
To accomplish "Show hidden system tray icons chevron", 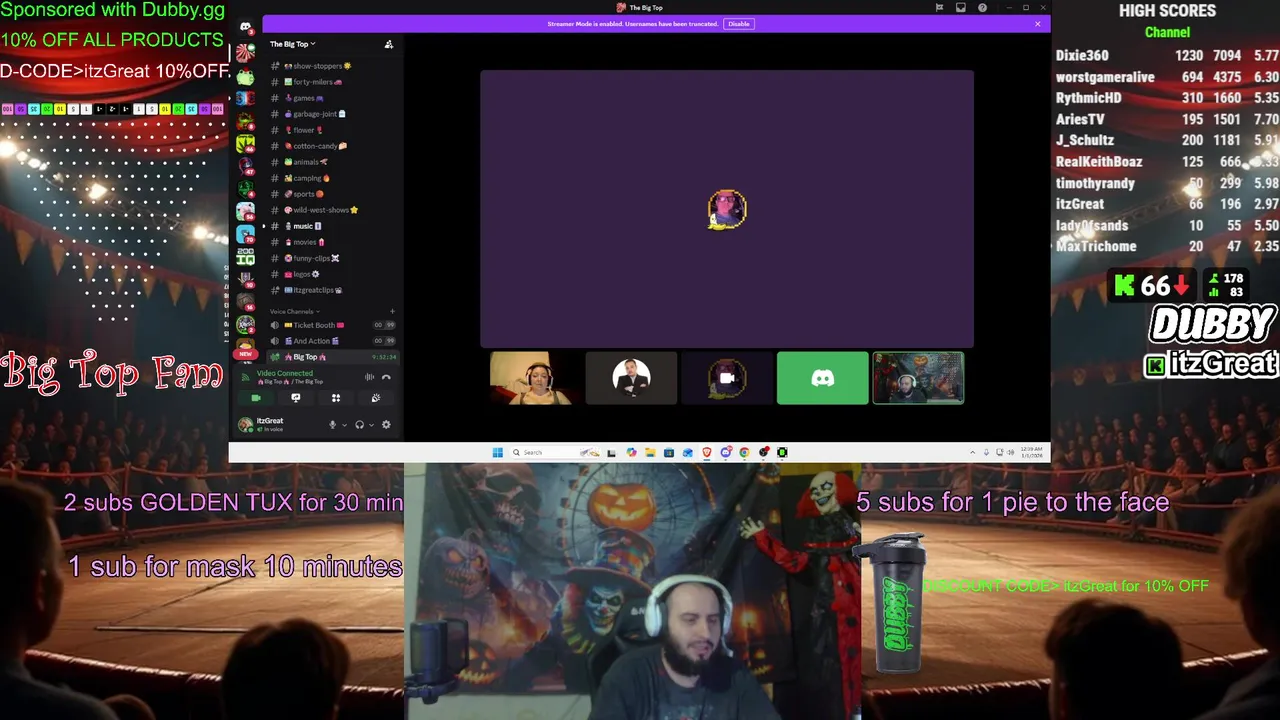I will (972, 452).
